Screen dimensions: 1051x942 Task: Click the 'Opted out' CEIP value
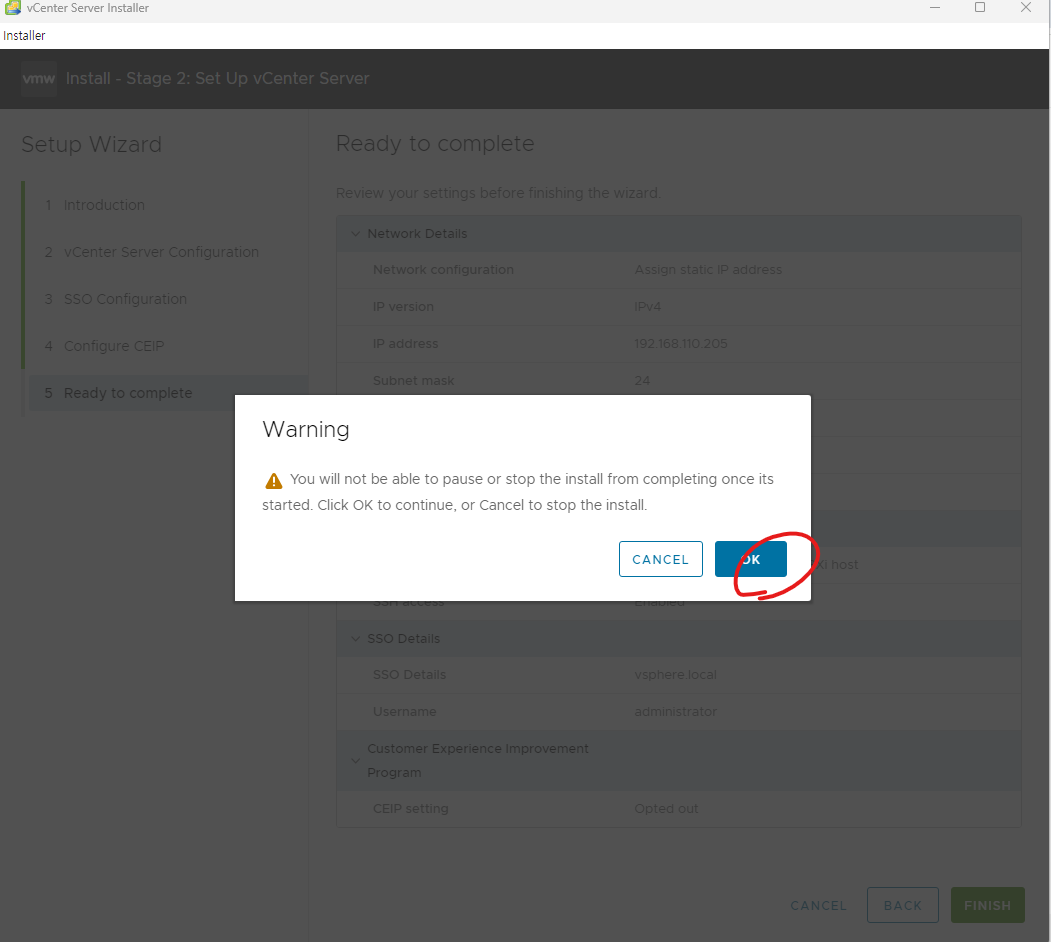[x=666, y=809]
